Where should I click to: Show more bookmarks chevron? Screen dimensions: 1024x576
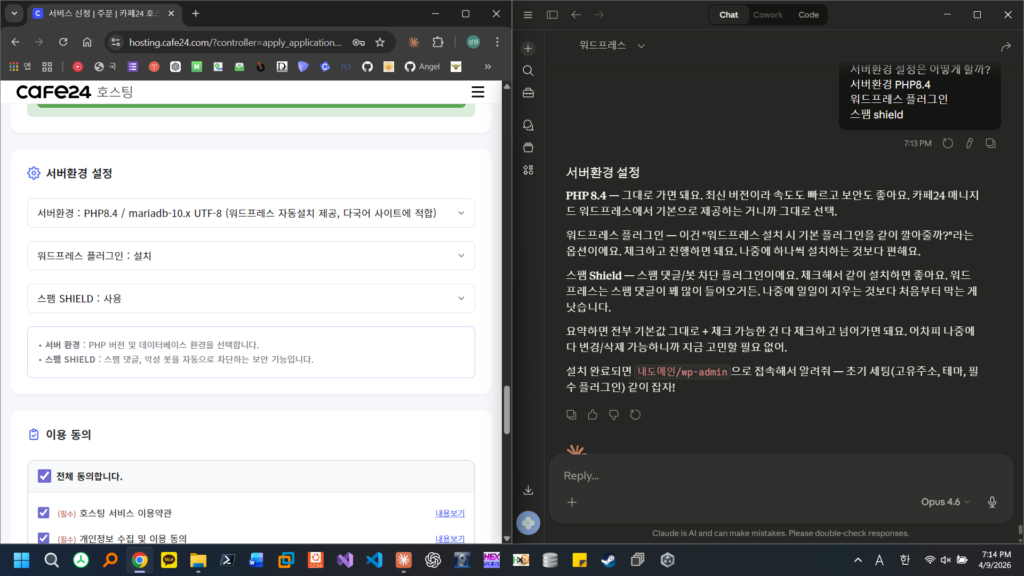pyautogui.click(x=487, y=67)
